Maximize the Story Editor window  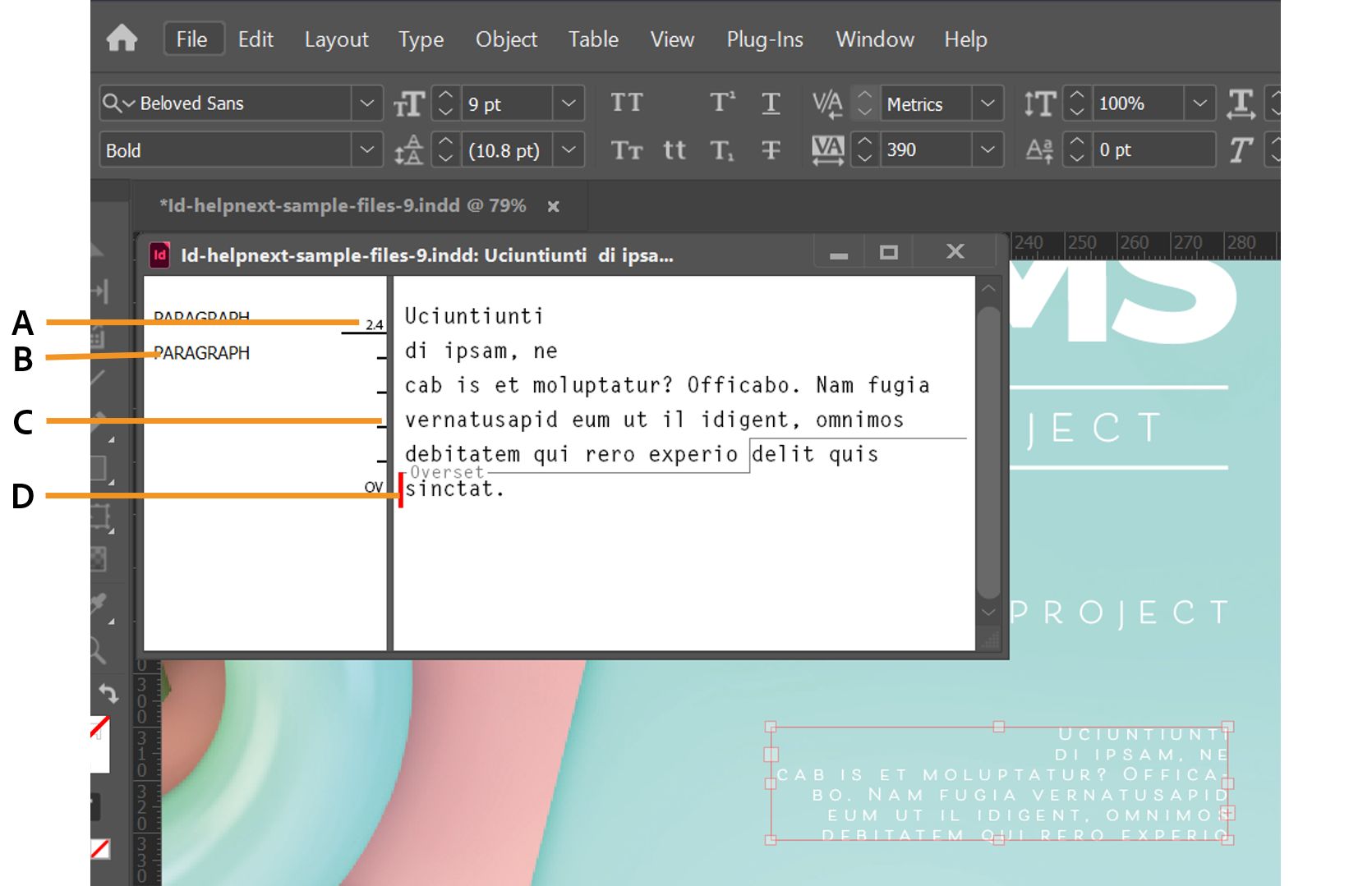click(x=888, y=253)
